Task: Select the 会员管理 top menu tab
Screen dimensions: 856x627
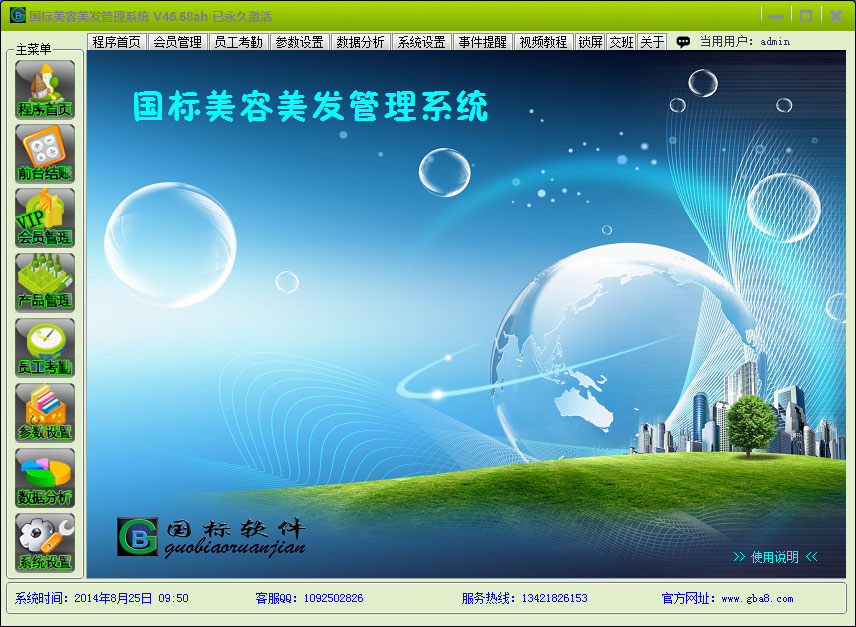Action: (177, 42)
